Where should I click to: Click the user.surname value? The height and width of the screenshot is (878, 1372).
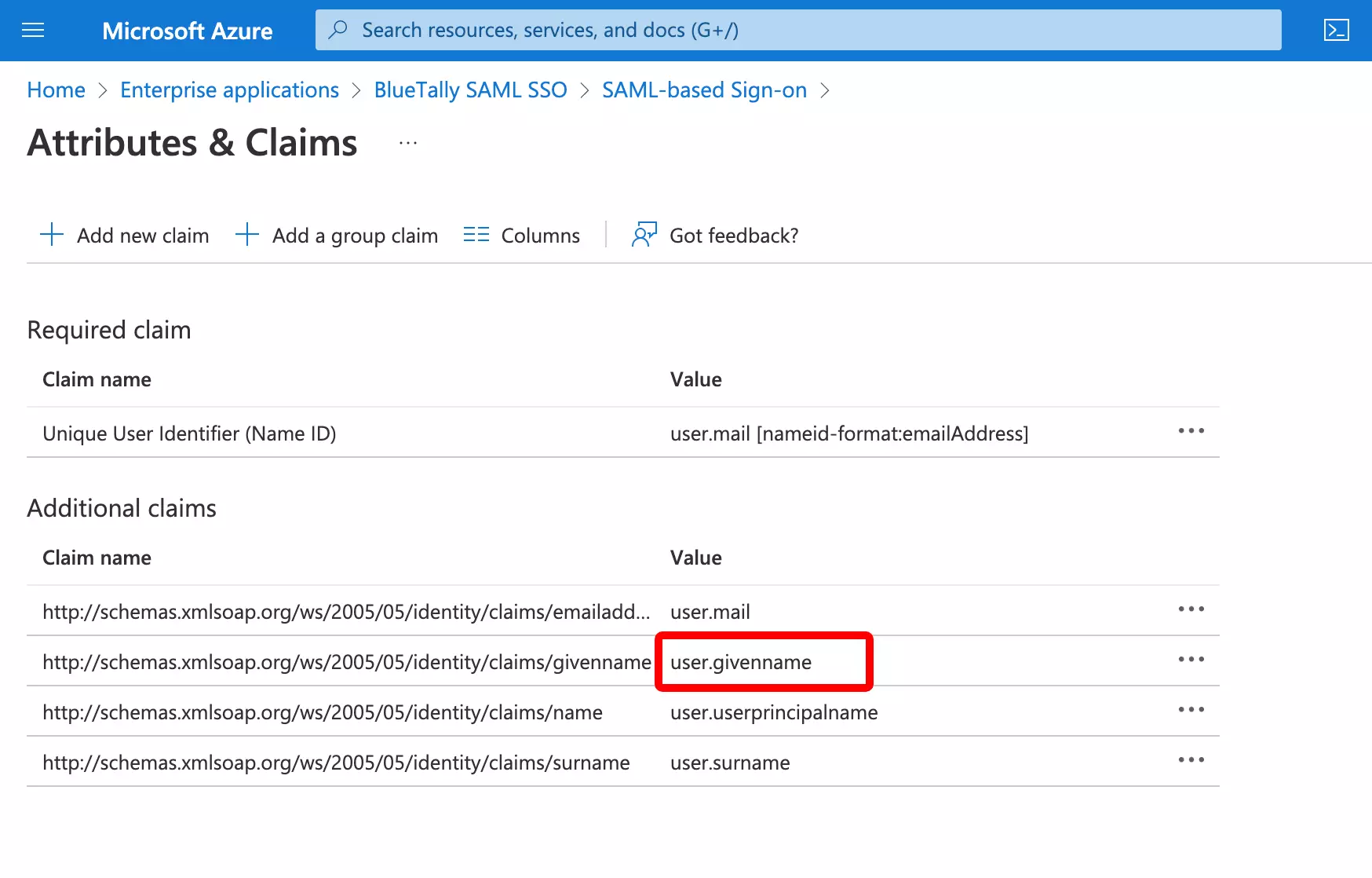tap(730, 763)
